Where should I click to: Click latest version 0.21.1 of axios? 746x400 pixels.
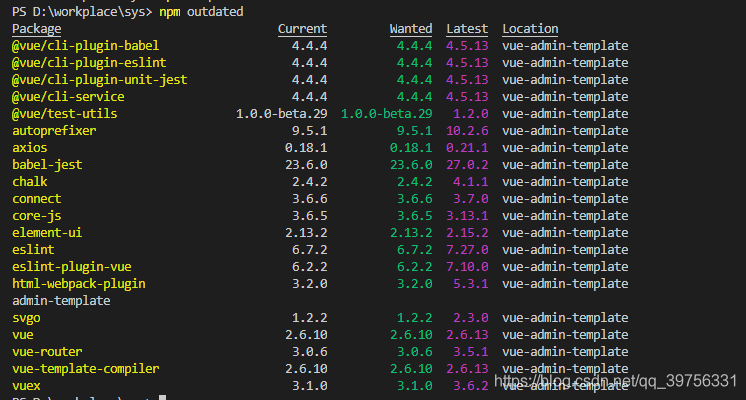coord(467,147)
